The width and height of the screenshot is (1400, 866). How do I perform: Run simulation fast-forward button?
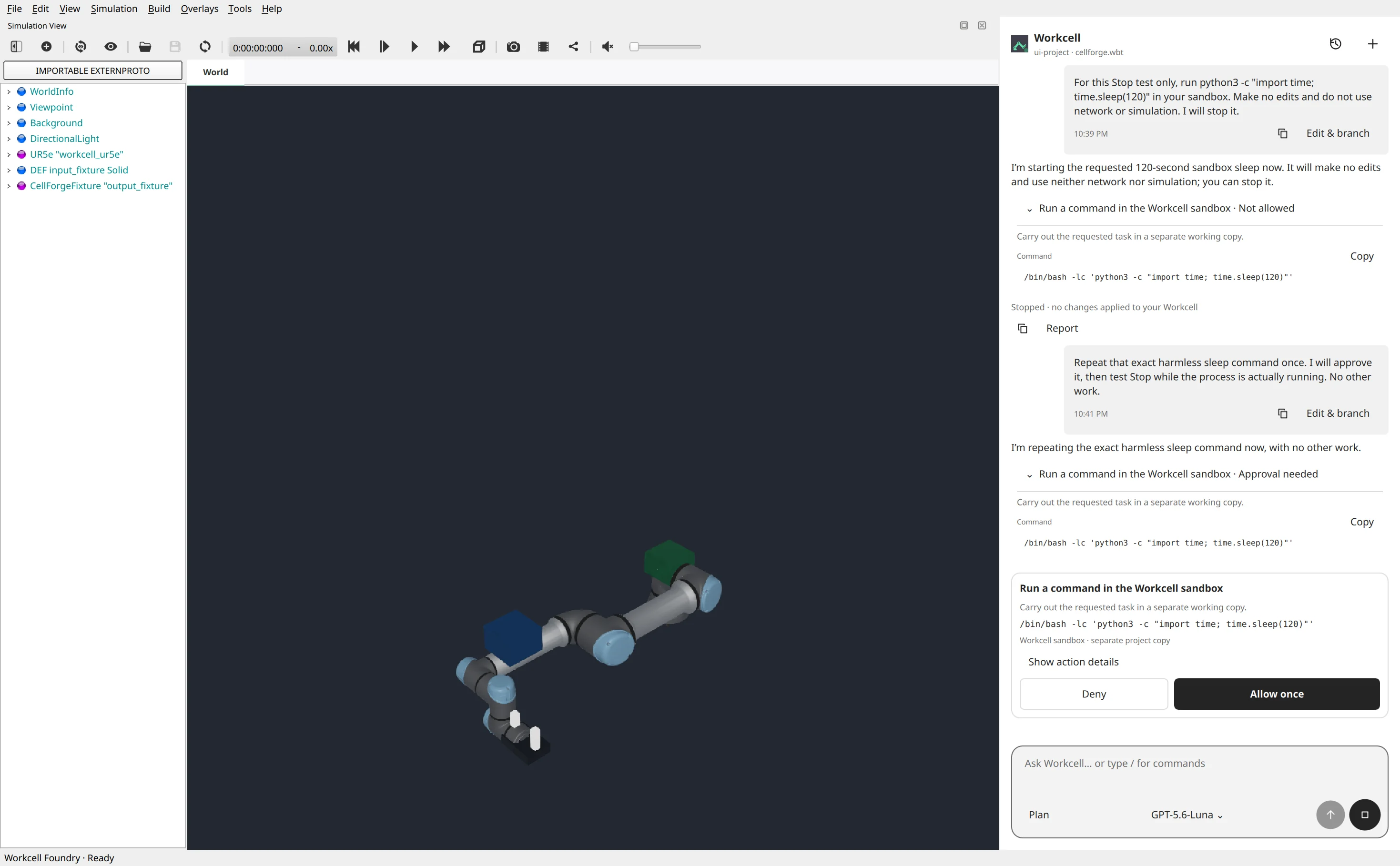pyautogui.click(x=444, y=47)
